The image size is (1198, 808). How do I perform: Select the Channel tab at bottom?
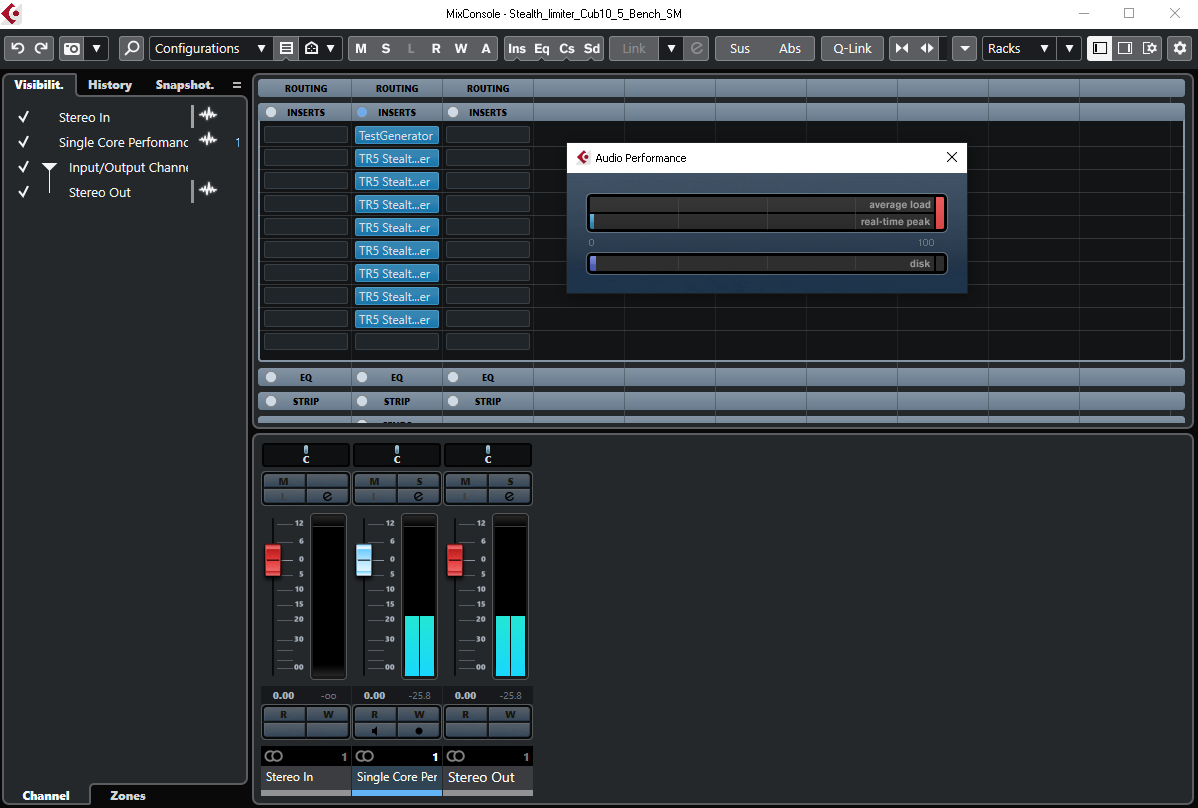[46, 796]
